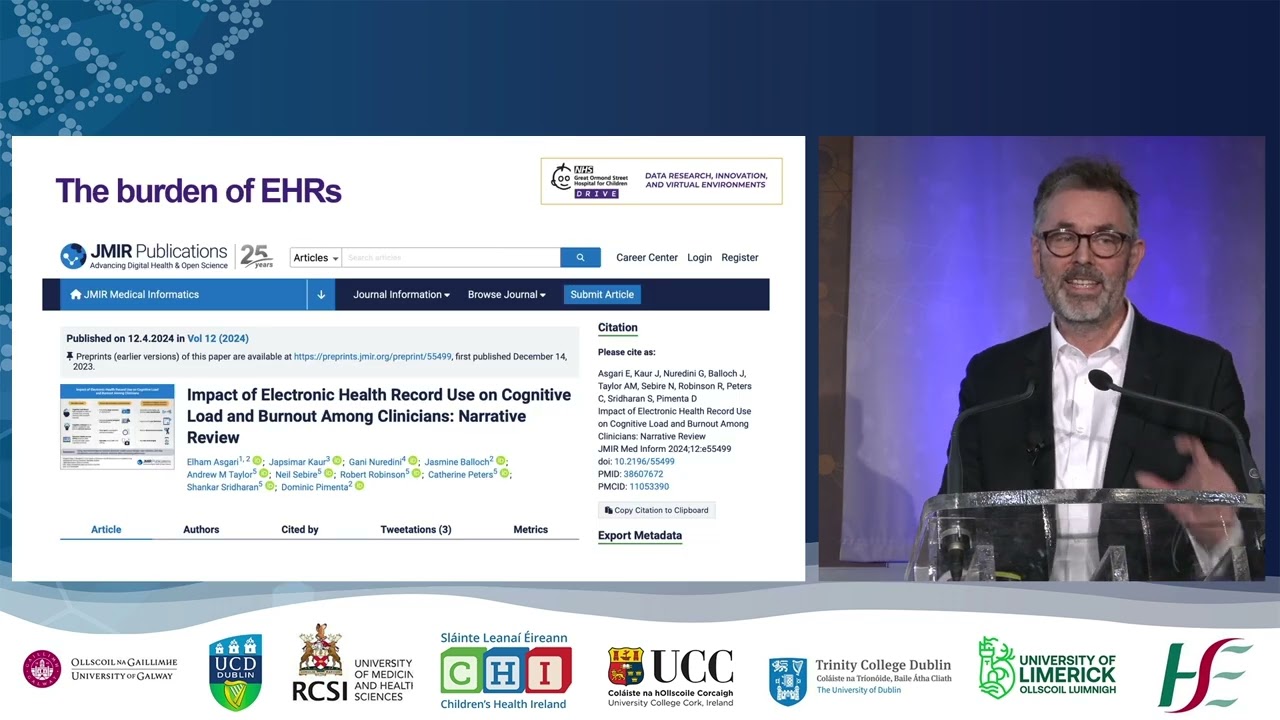Click the Citation heading
This screenshot has width=1280, height=720.
click(x=618, y=328)
